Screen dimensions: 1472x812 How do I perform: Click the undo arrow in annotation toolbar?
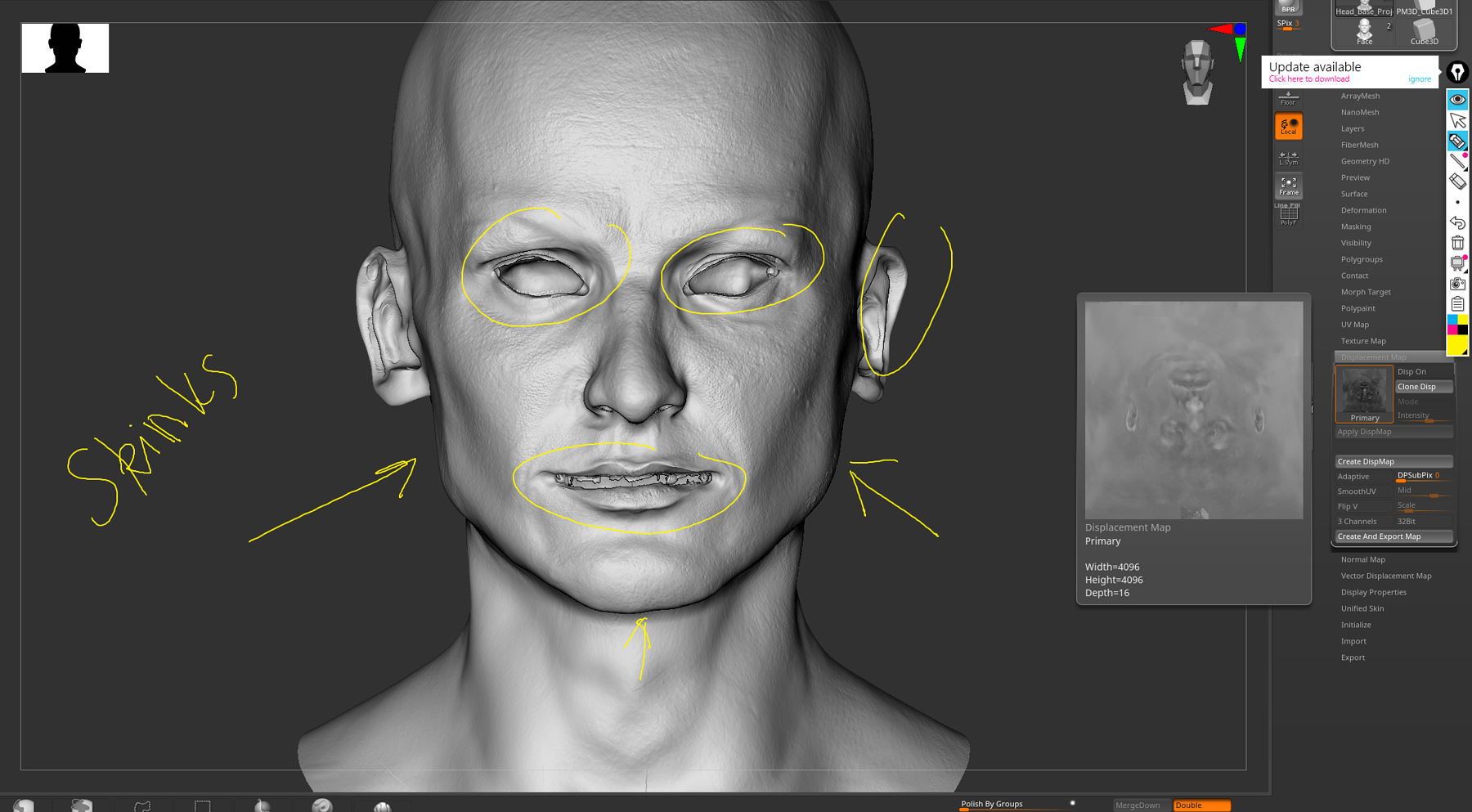[1457, 222]
